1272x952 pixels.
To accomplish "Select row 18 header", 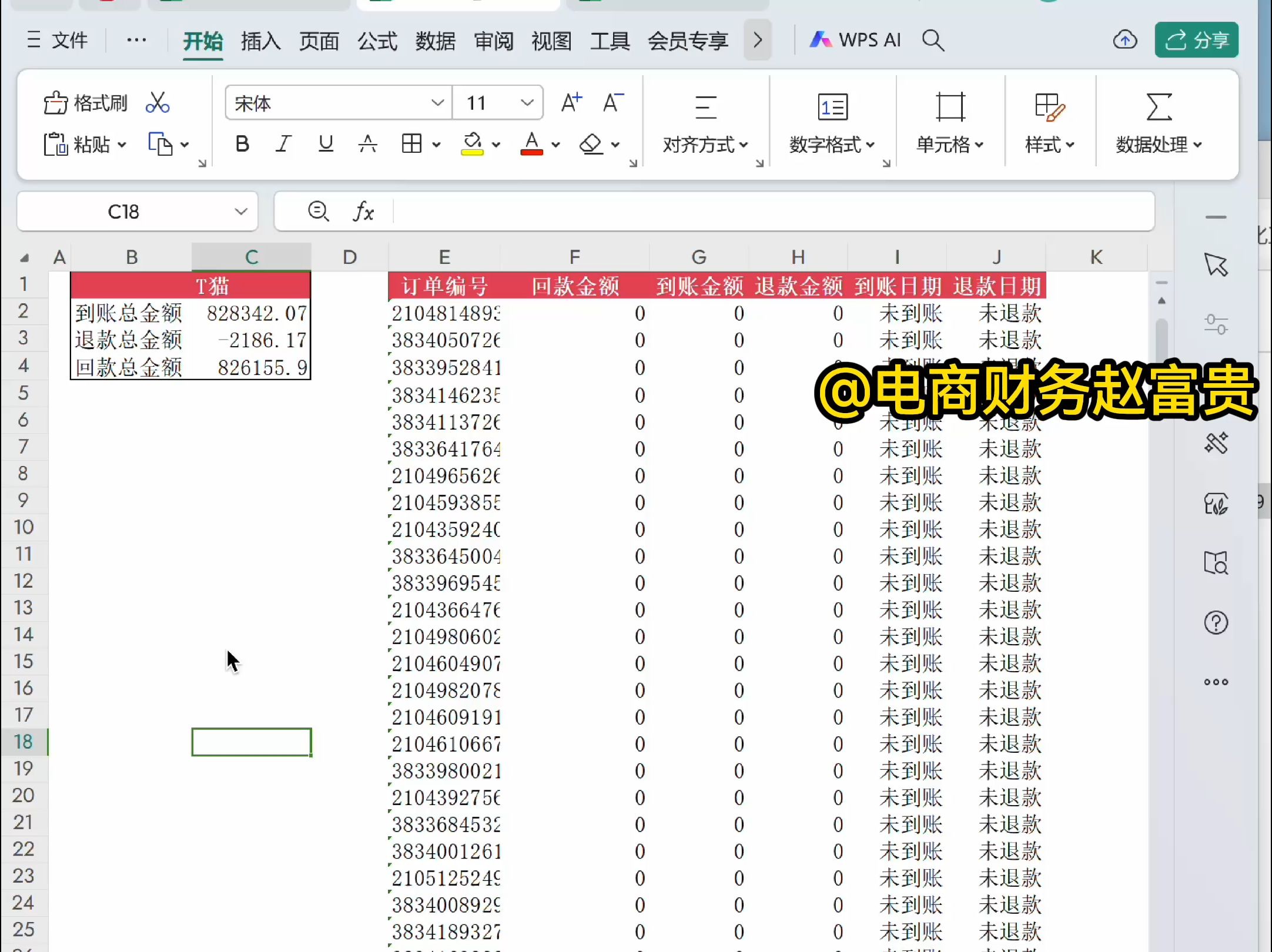I will click(x=24, y=742).
